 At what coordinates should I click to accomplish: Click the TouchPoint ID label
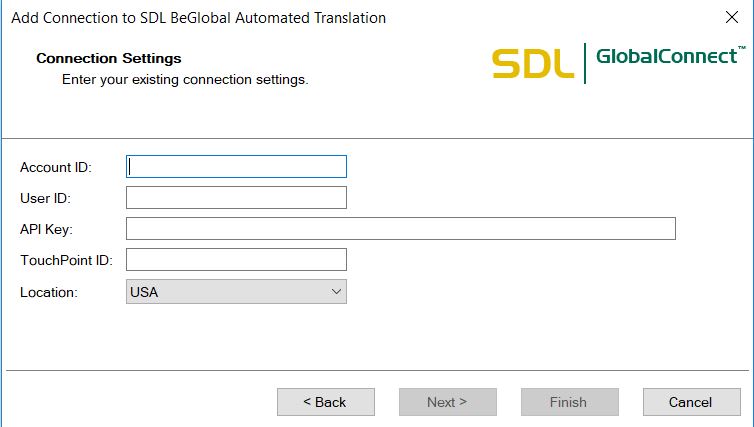66,261
